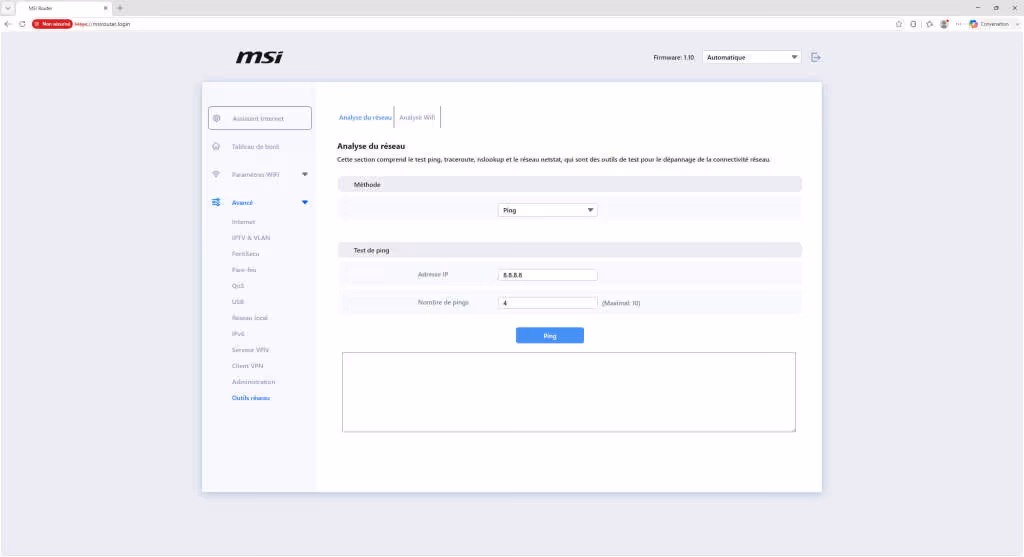Collapse the Avancé section arrow
This screenshot has width=1024, height=557.
tap(305, 202)
